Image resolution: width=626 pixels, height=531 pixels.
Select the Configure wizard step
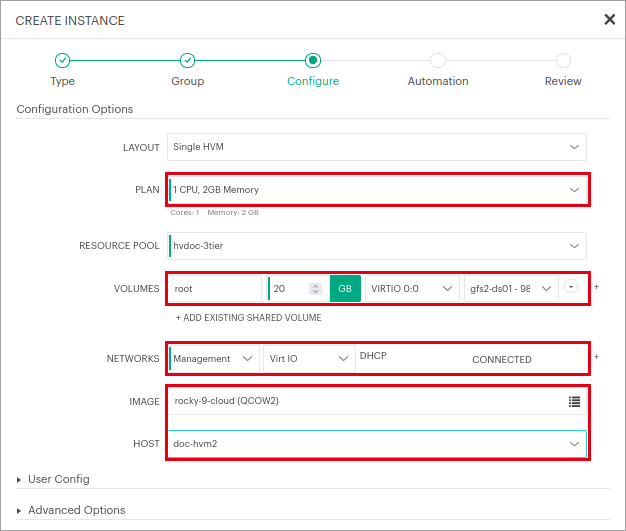click(313, 81)
